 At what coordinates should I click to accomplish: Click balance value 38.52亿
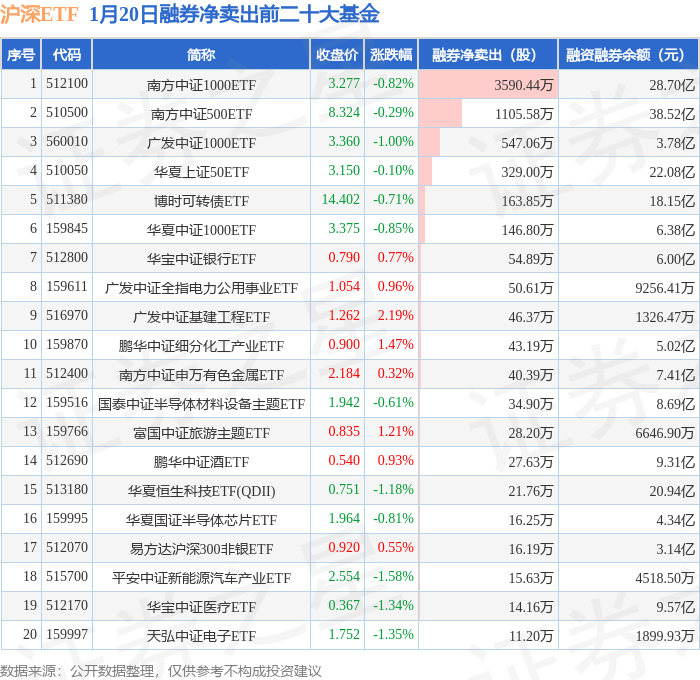click(x=672, y=114)
